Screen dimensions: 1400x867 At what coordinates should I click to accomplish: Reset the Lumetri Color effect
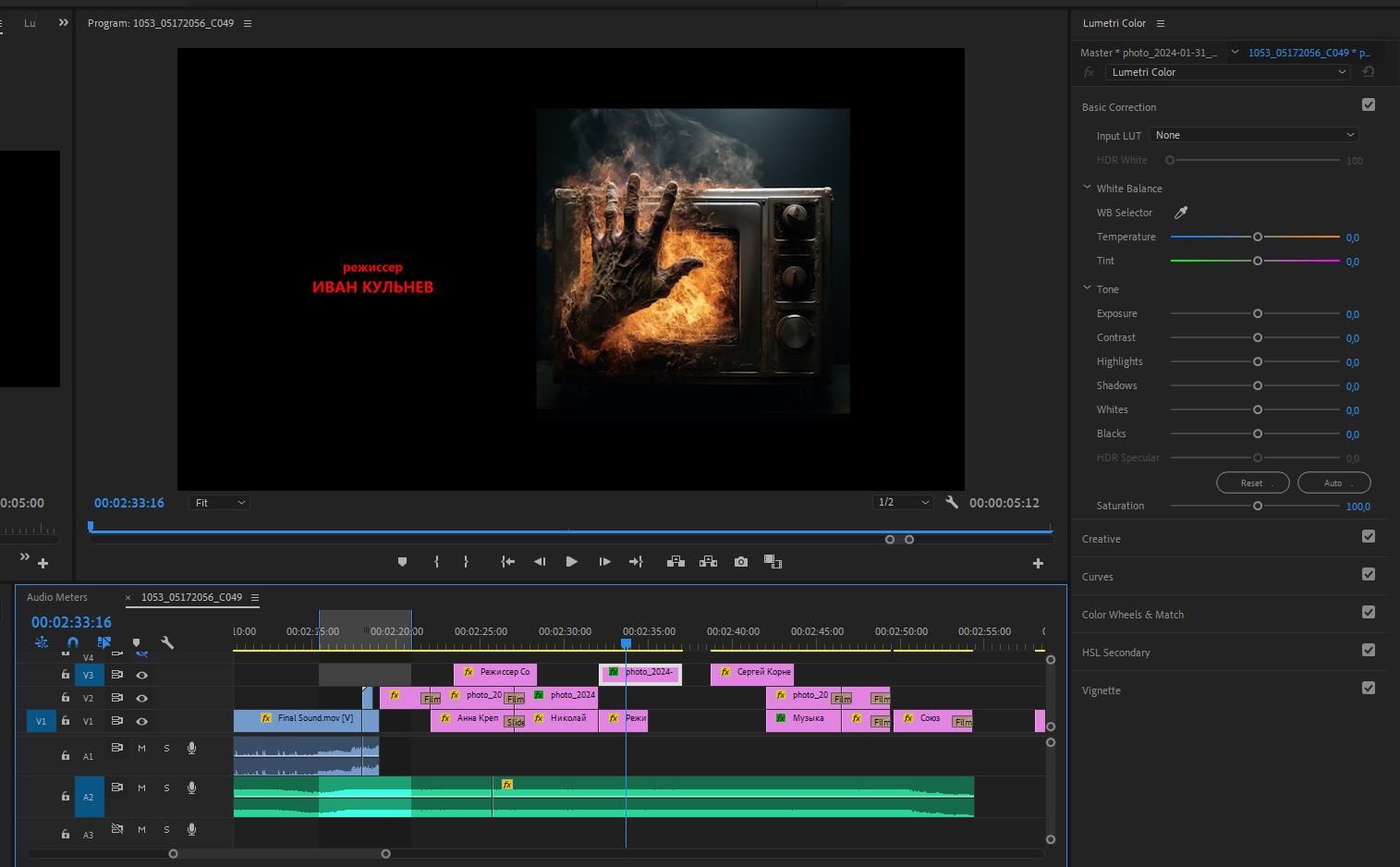tap(1369, 72)
